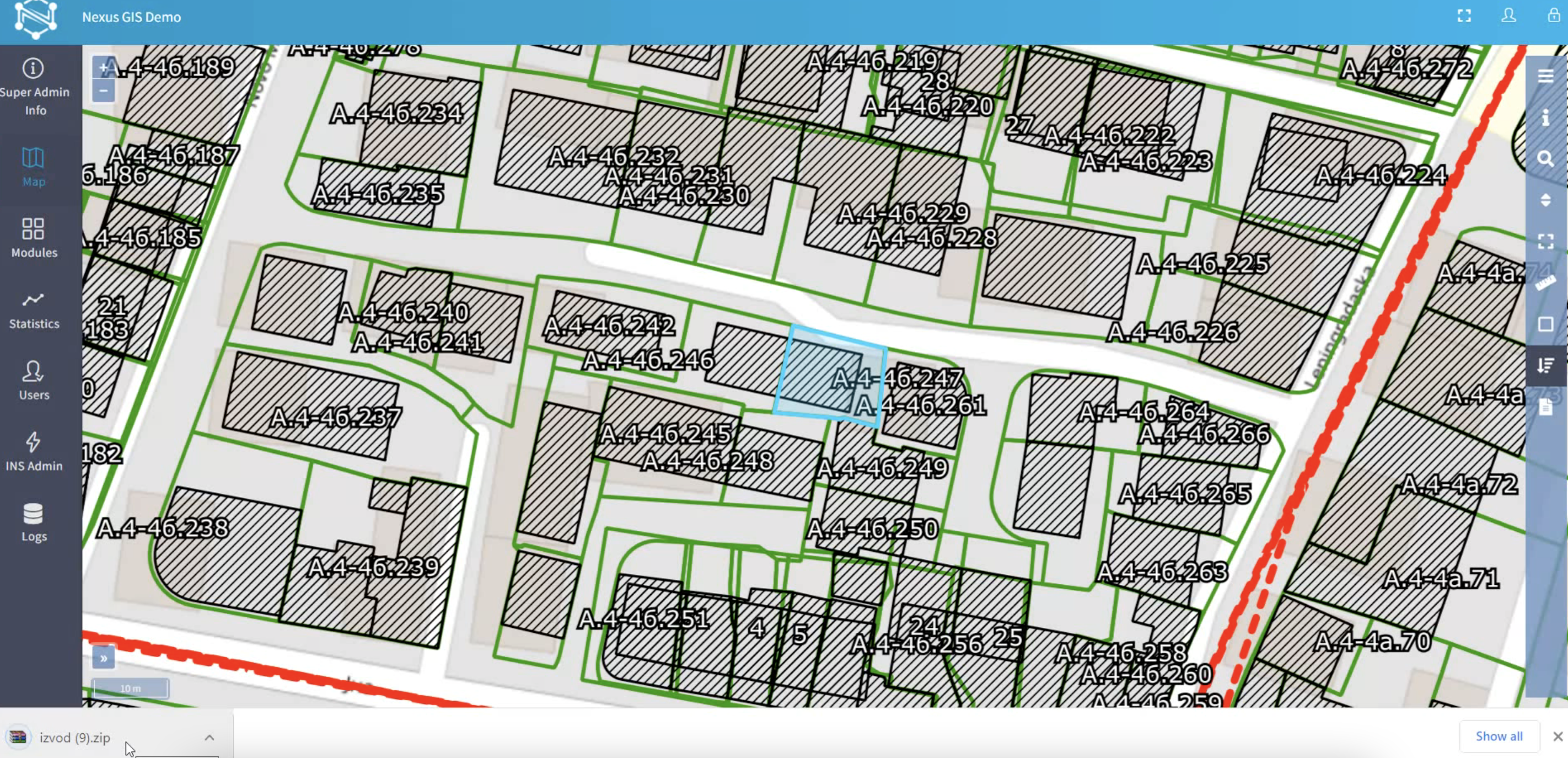Click parcel label A.4-4a.72
This screenshot has width=1568, height=758.
click(x=1459, y=485)
